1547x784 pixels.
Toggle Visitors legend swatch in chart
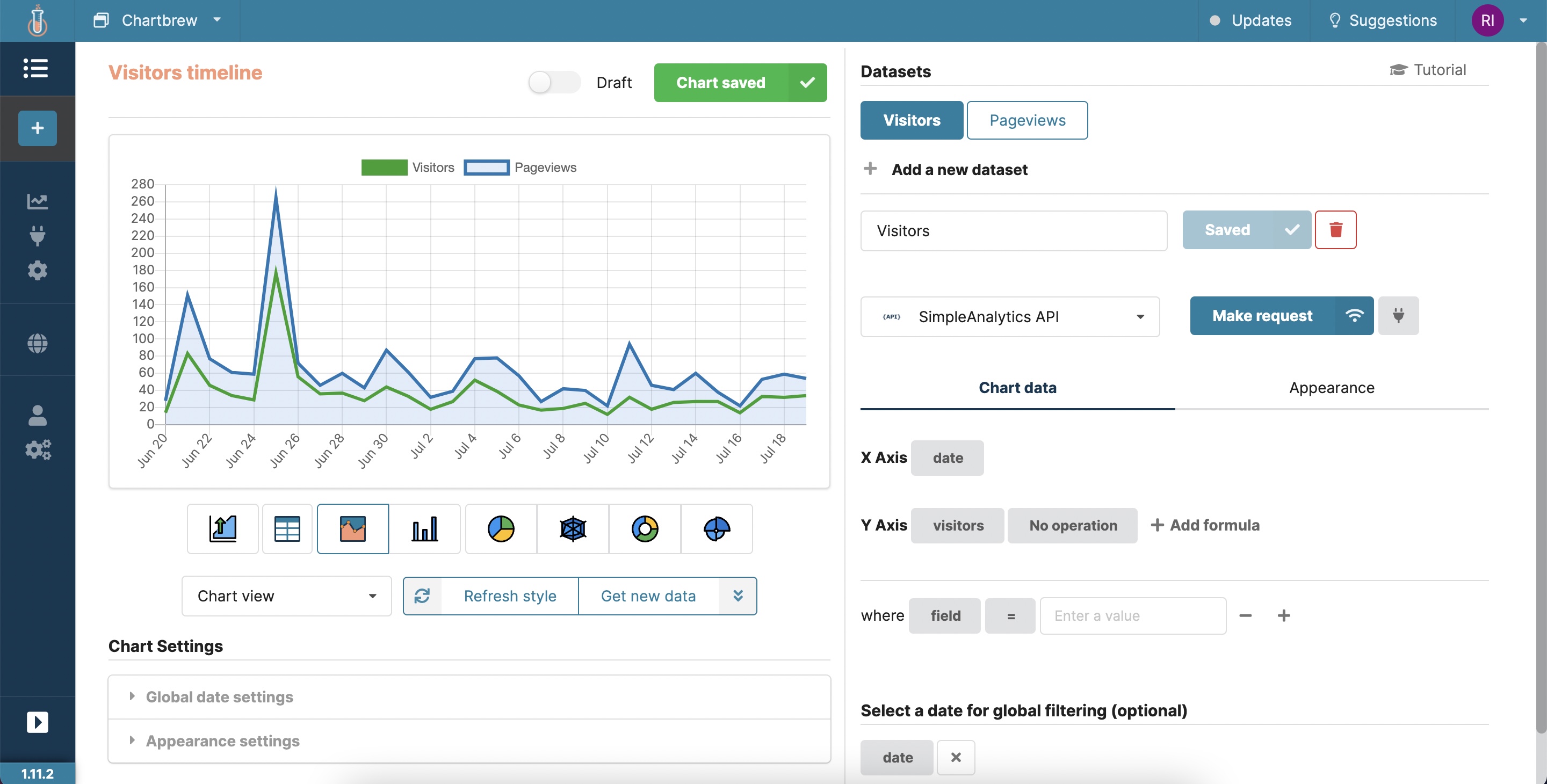[x=385, y=168]
